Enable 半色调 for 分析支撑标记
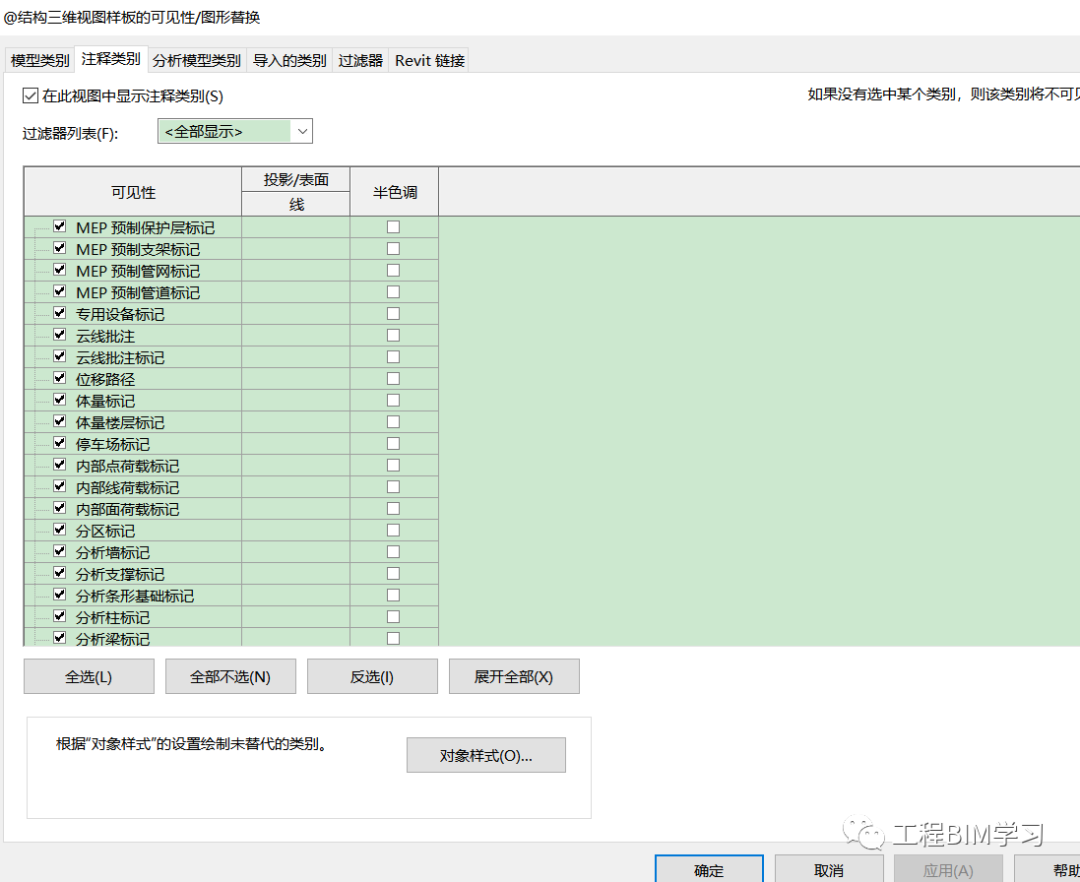1080x882 pixels. pyautogui.click(x=393, y=574)
